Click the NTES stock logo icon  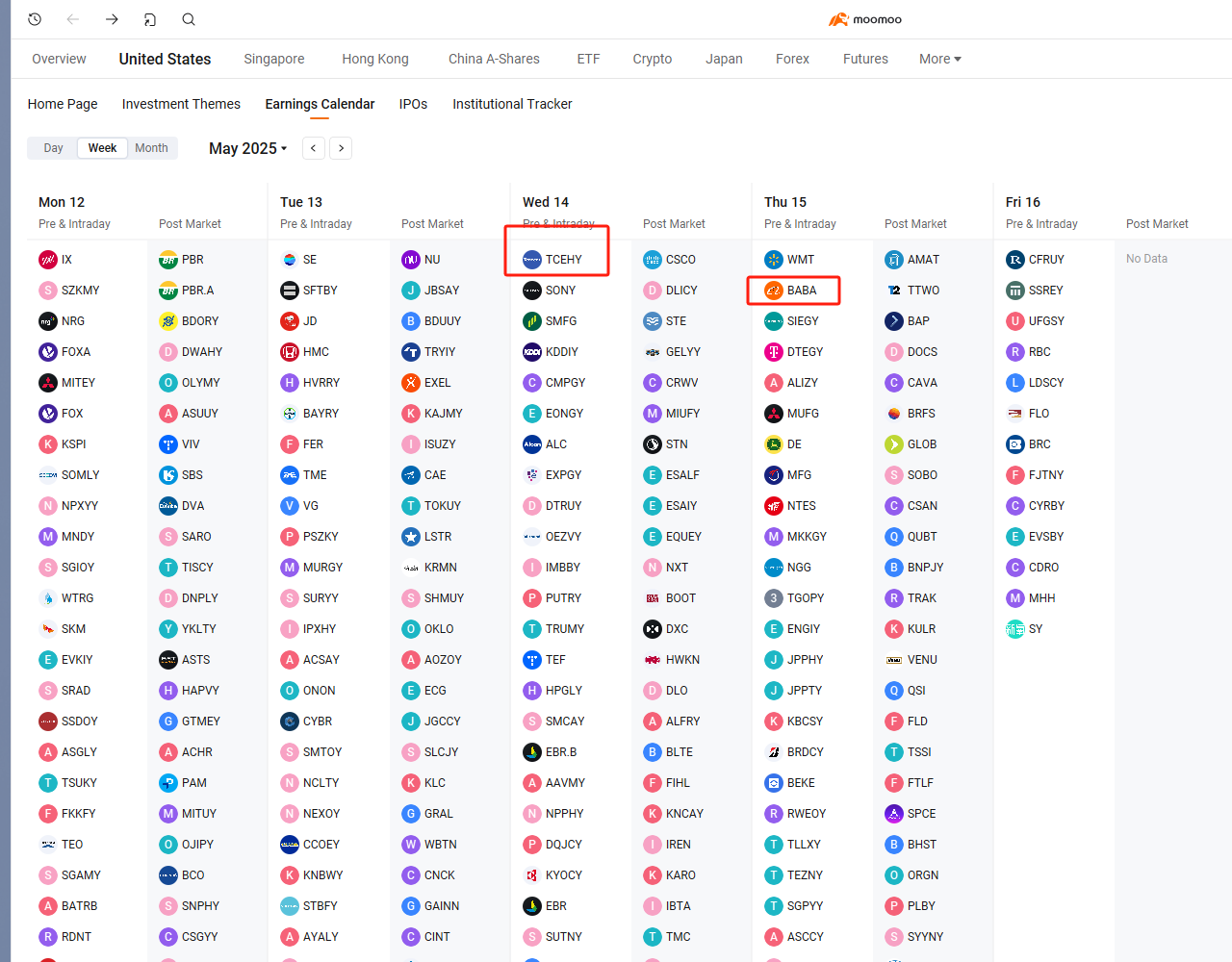(x=774, y=506)
